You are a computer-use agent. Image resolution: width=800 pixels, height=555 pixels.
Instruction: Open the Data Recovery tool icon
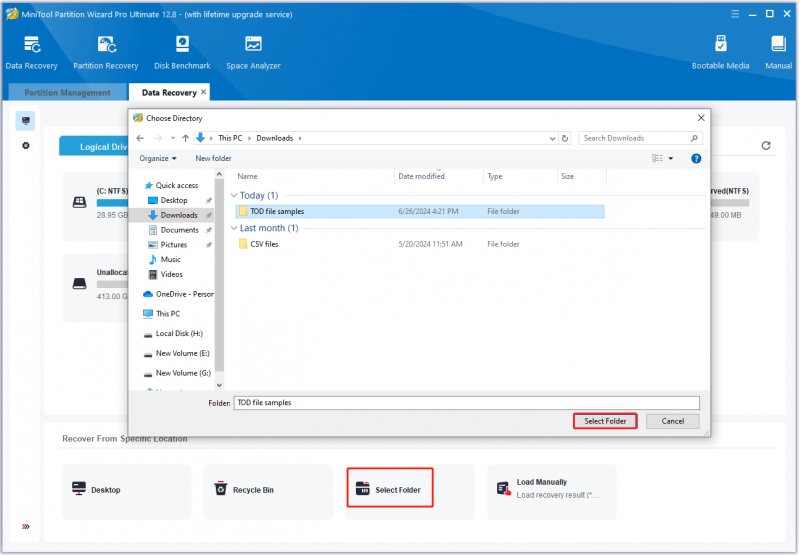pos(32,53)
